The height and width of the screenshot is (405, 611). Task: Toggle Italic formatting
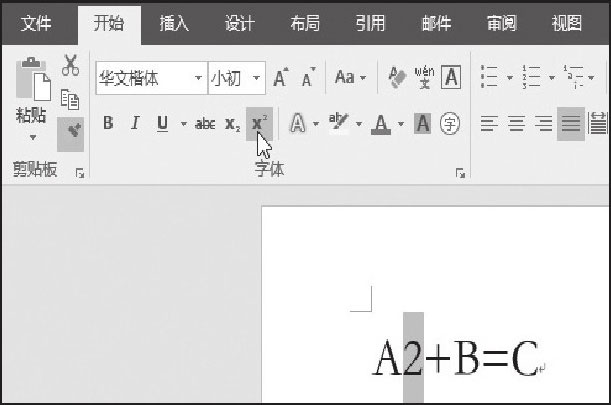tap(135, 123)
